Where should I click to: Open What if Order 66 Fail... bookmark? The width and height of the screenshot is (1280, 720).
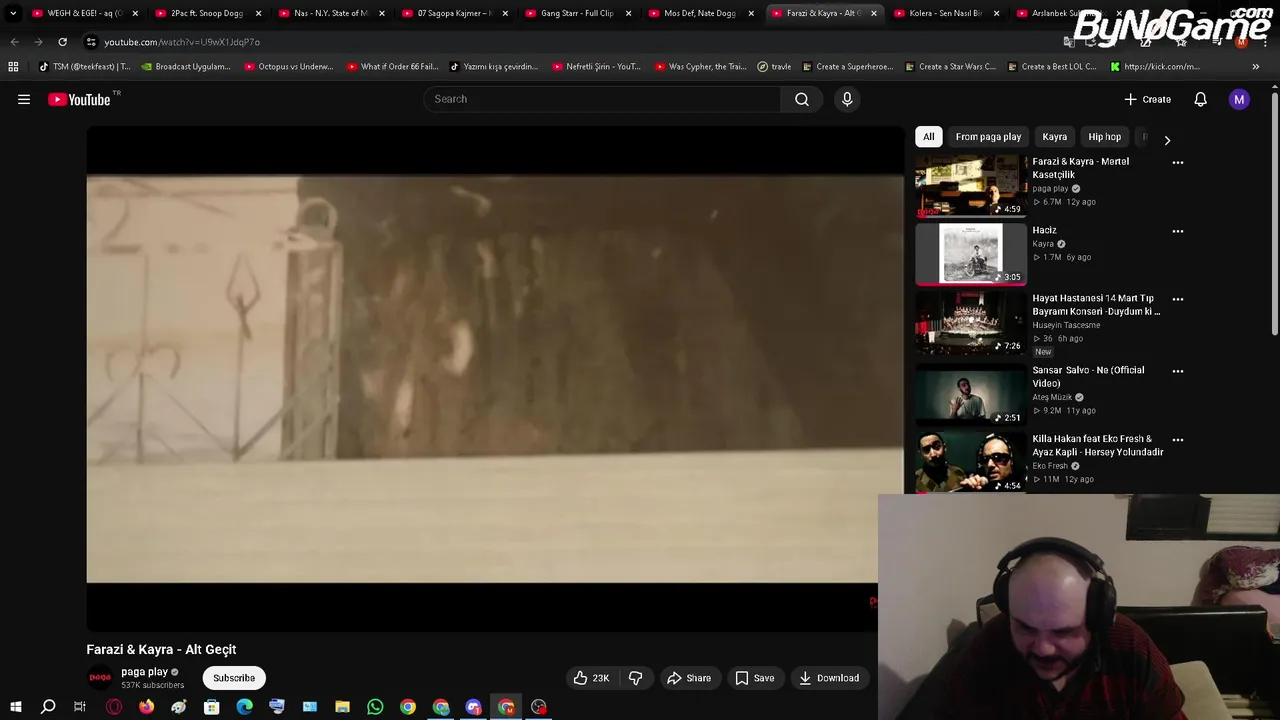click(392, 67)
